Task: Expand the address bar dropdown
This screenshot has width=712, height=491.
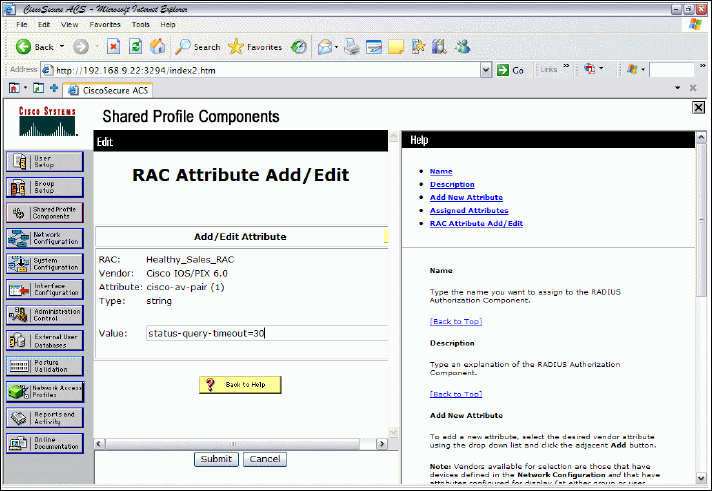Action: pos(486,71)
